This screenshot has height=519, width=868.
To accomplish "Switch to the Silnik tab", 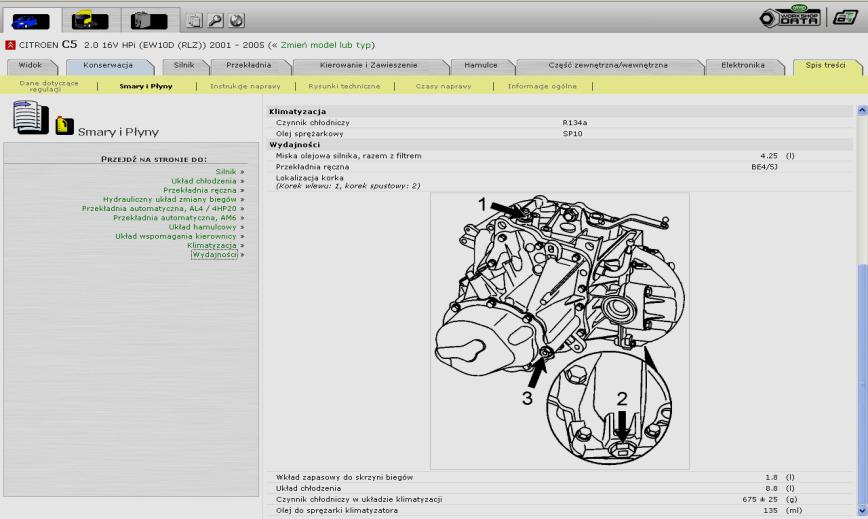I will [x=184, y=65].
